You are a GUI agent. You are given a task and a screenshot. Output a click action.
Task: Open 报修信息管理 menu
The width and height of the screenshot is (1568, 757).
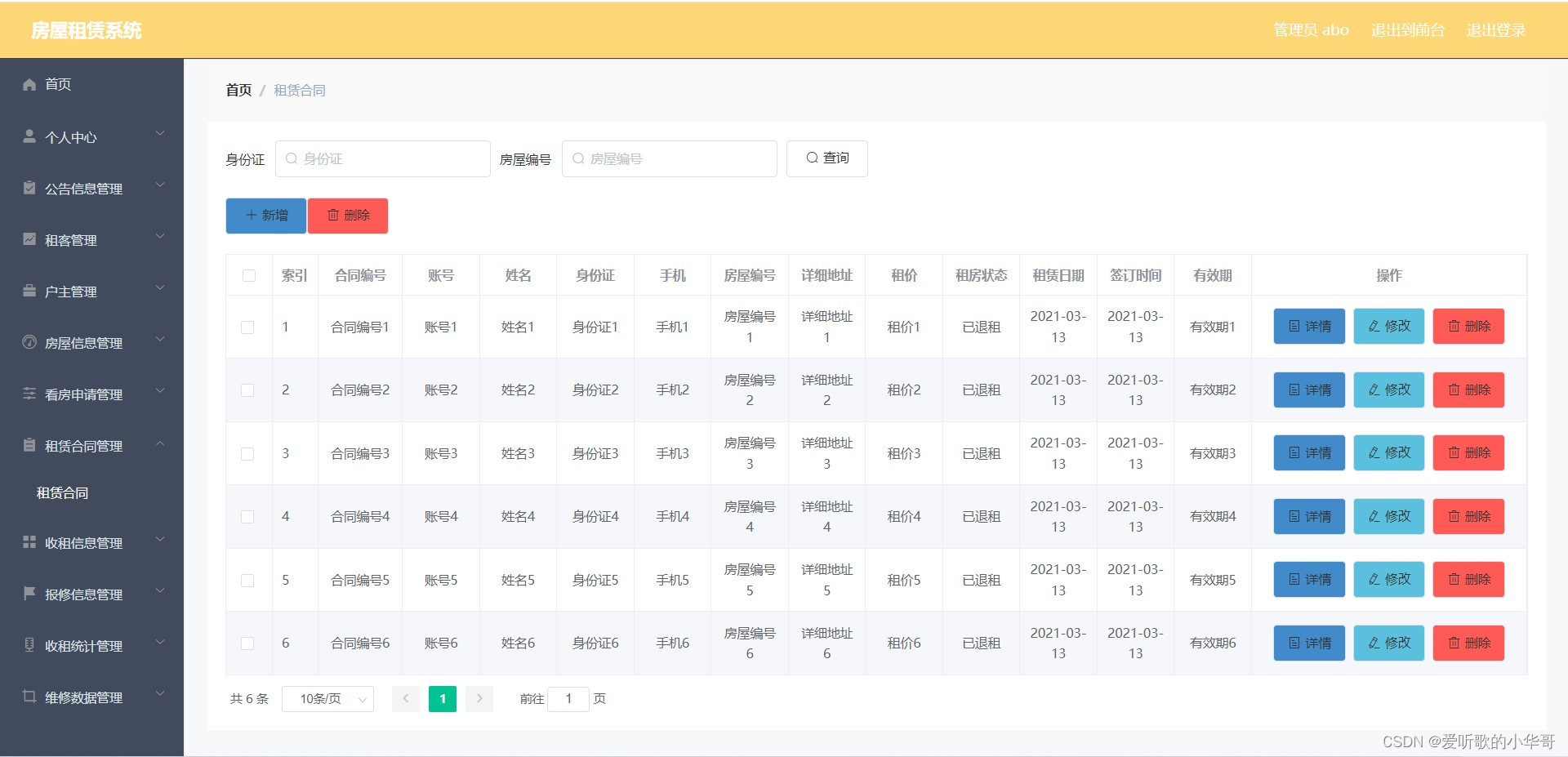tap(91, 594)
